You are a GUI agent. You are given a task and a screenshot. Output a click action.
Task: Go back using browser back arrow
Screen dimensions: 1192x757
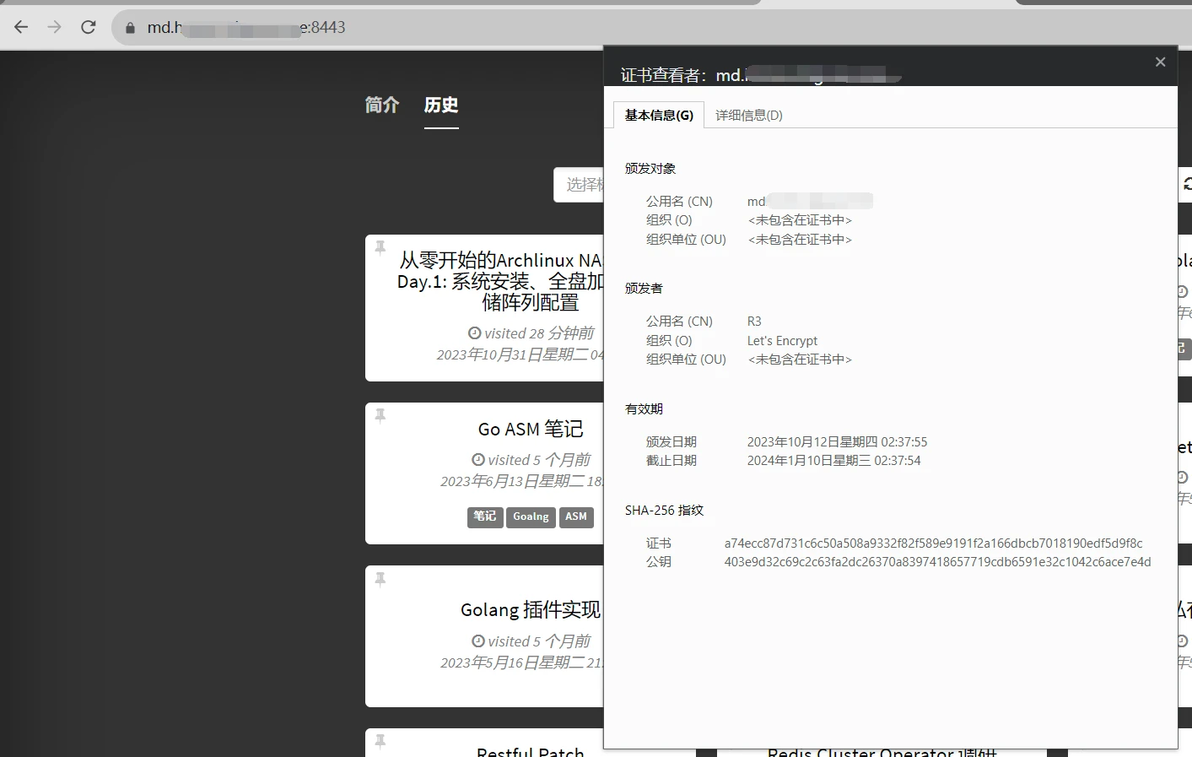tap(21, 27)
